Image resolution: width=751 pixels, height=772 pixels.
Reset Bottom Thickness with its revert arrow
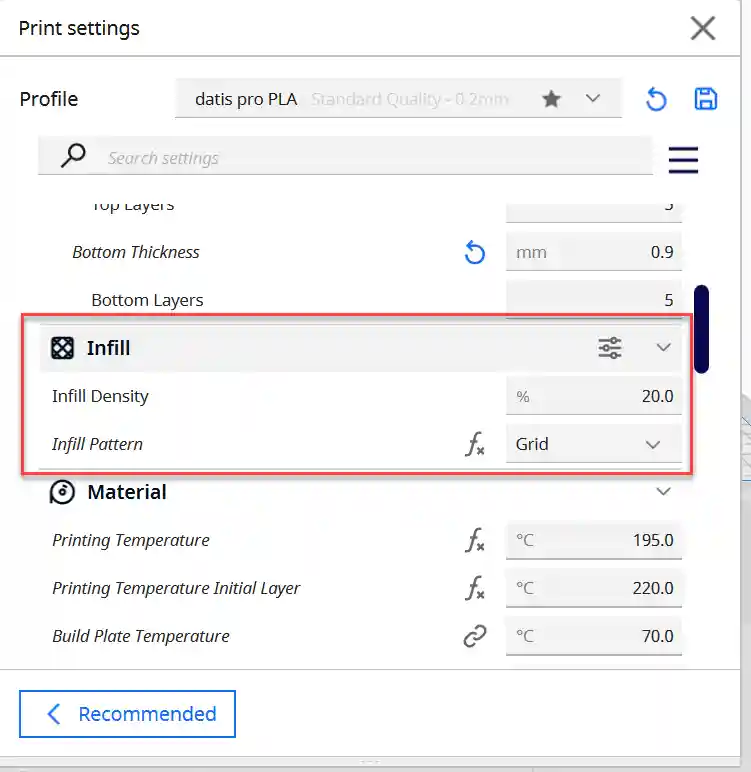[x=475, y=252]
